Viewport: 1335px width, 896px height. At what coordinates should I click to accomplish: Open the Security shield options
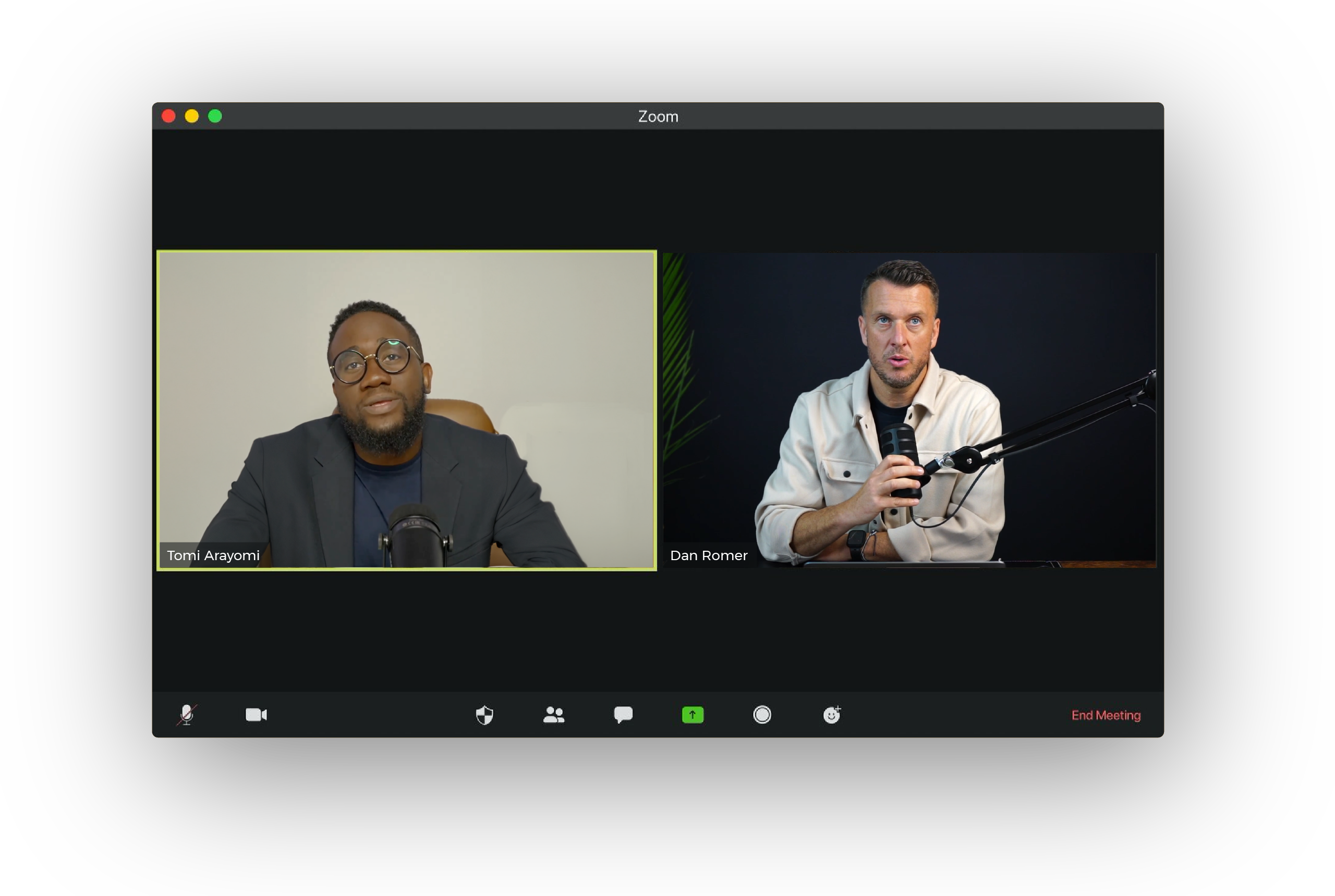484,715
